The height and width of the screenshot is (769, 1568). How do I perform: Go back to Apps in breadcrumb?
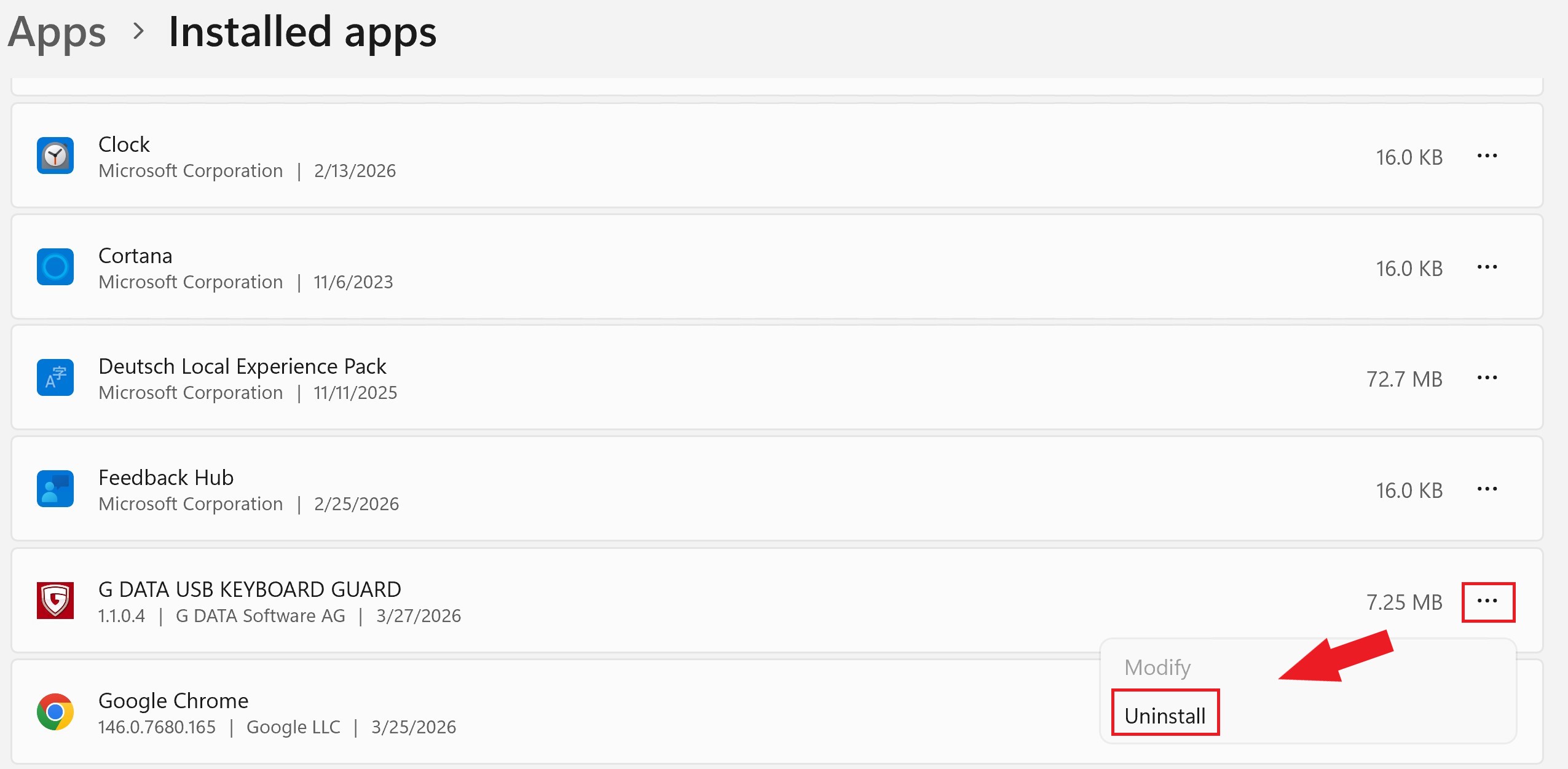pyautogui.click(x=57, y=32)
